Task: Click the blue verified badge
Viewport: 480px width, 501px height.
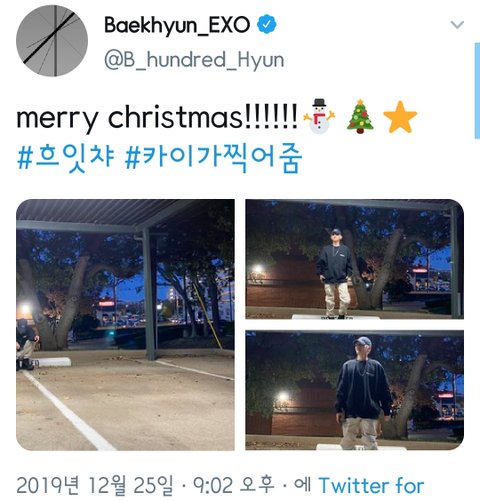Action: click(267, 24)
